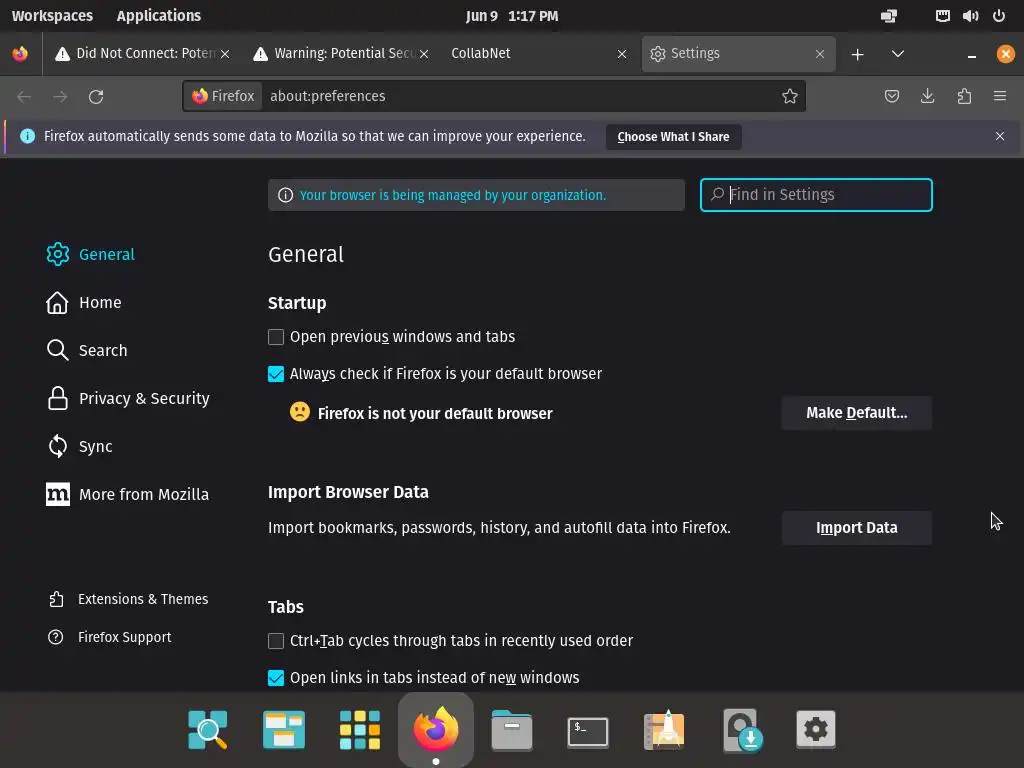Click the Make Default button
The height and width of the screenshot is (768, 1024).
click(x=856, y=413)
